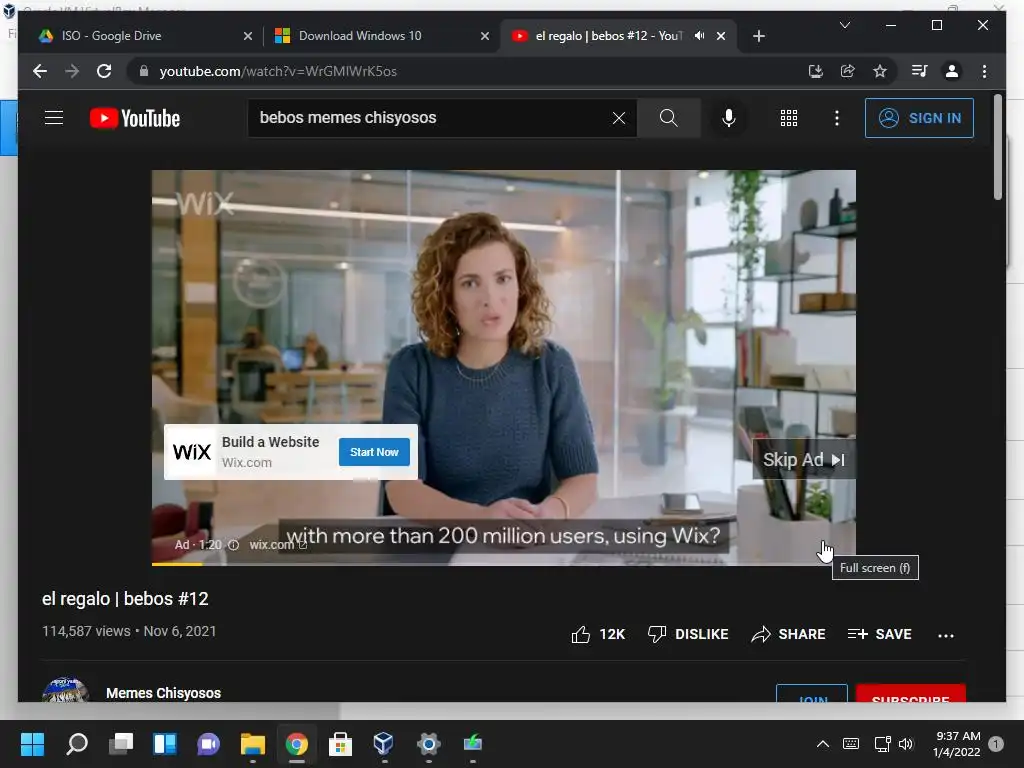
Task: Click SAVE to playlist
Action: (x=879, y=634)
